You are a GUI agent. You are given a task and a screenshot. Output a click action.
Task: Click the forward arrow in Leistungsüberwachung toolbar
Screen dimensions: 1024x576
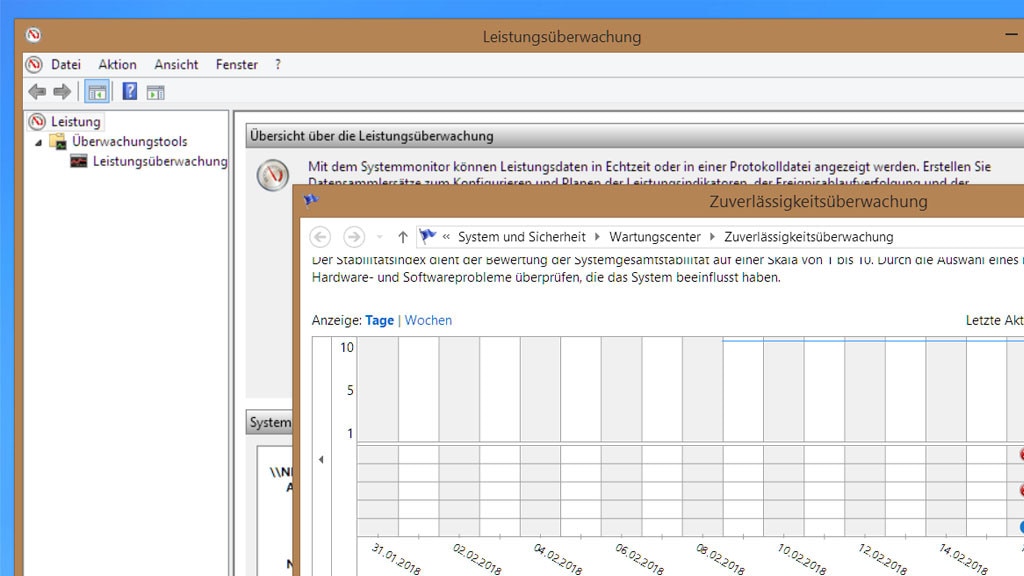pyautogui.click(x=62, y=90)
